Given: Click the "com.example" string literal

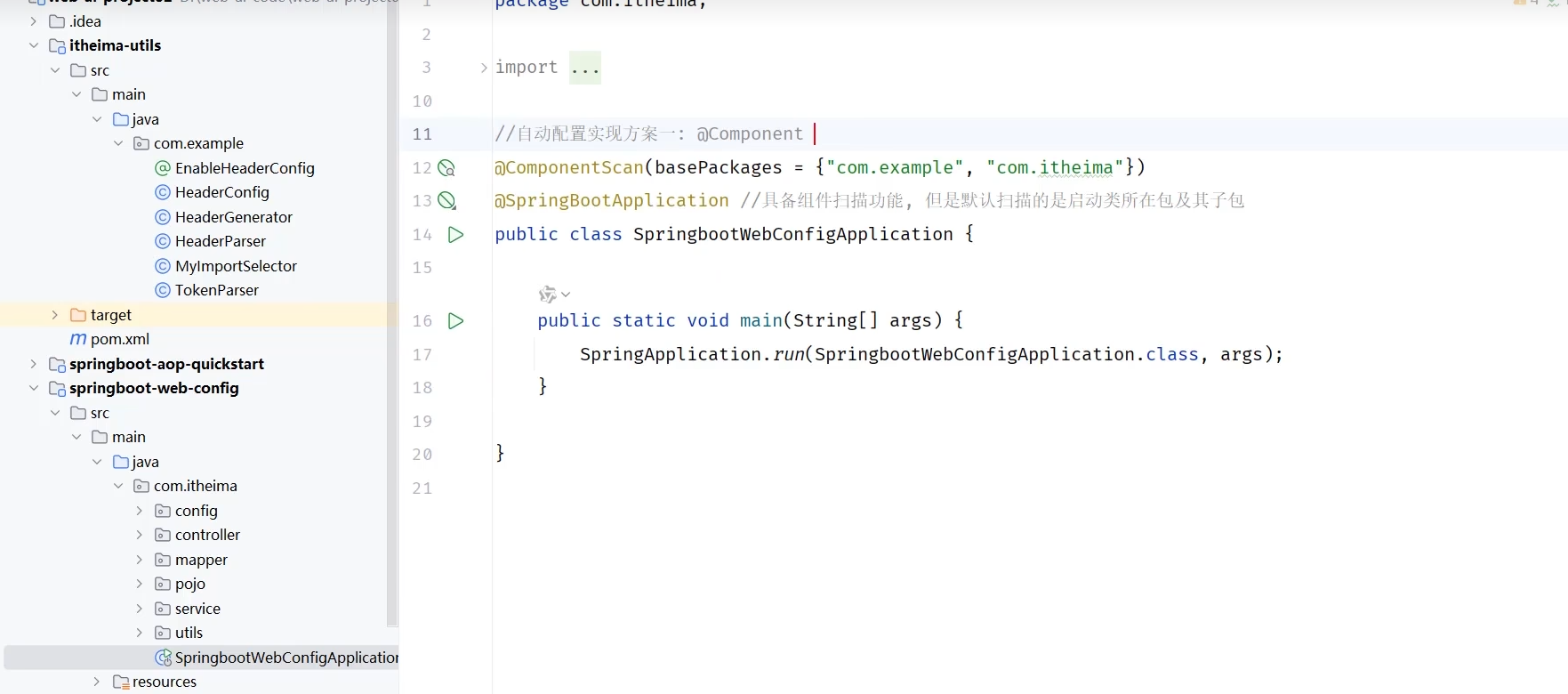Looking at the screenshot, I should [x=895, y=167].
